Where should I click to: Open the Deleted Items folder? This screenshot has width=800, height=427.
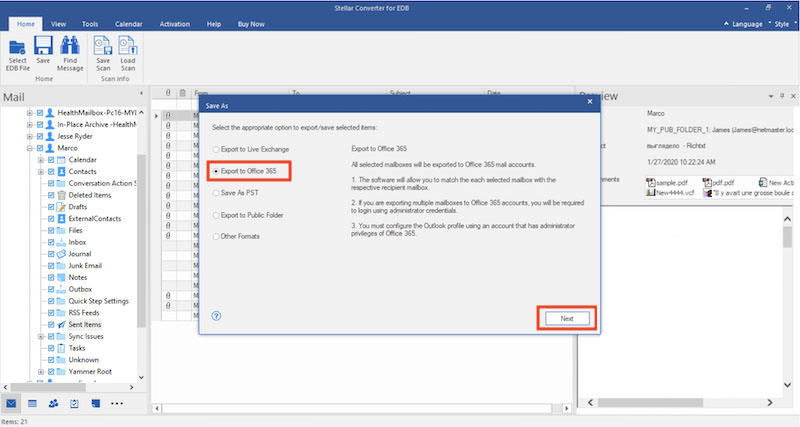click(90, 195)
